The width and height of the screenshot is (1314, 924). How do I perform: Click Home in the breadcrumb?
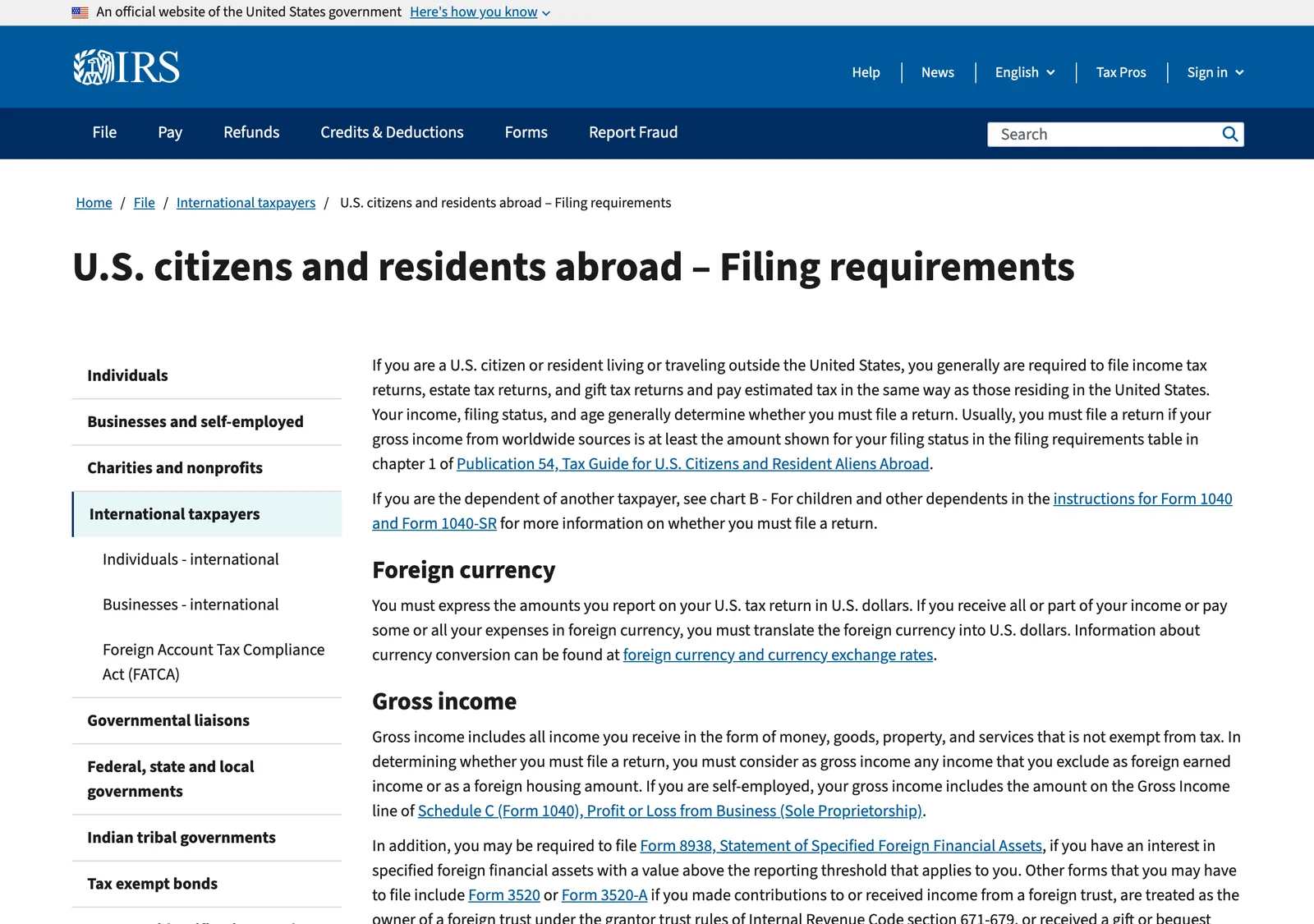pyautogui.click(x=94, y=203)
